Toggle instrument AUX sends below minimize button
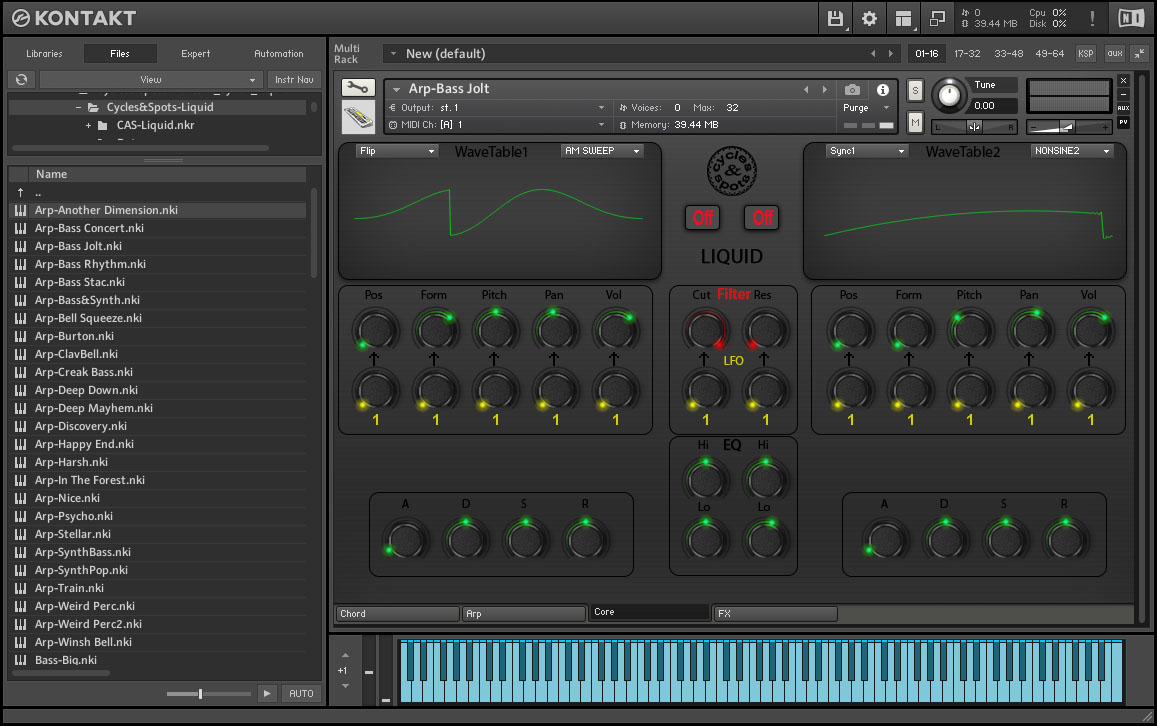The width and height of the screenshot is (1157, 726). click(x=1123, y=108)
